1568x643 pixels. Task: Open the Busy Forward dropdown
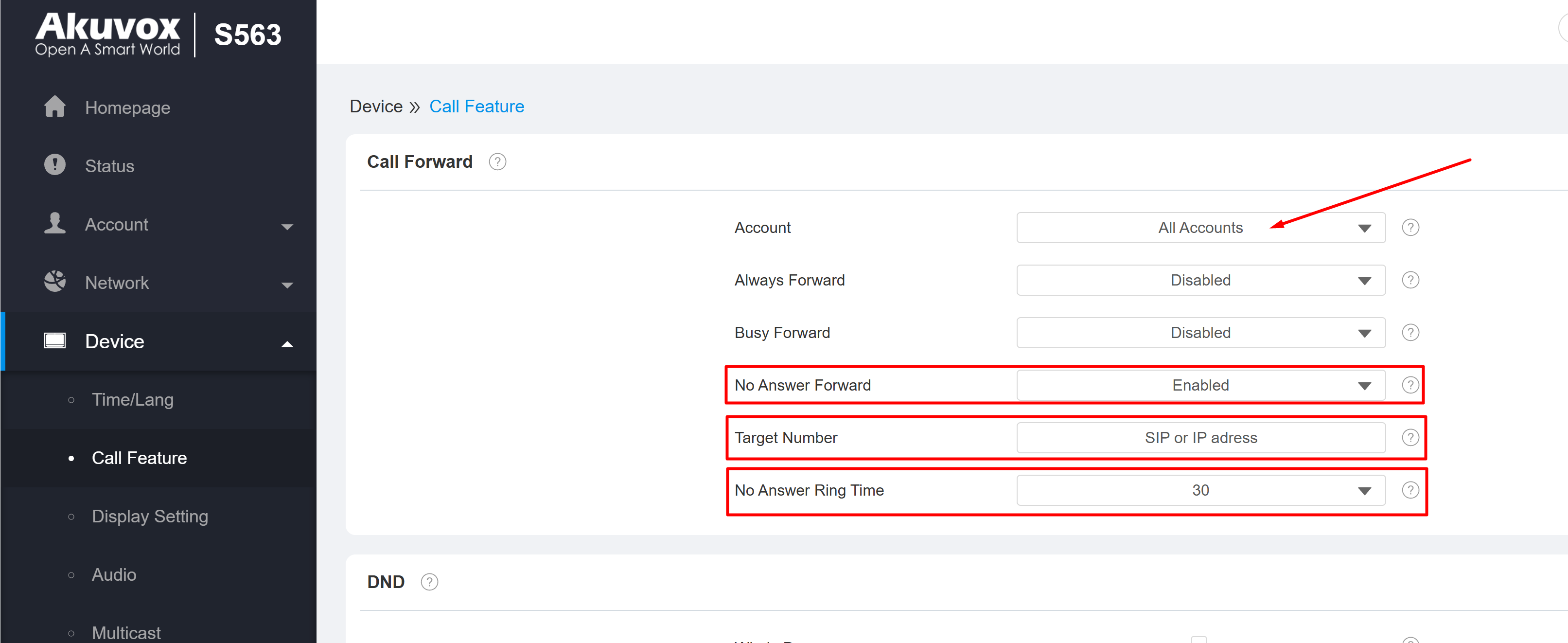pyautogui.click(x=1200, y=333)
